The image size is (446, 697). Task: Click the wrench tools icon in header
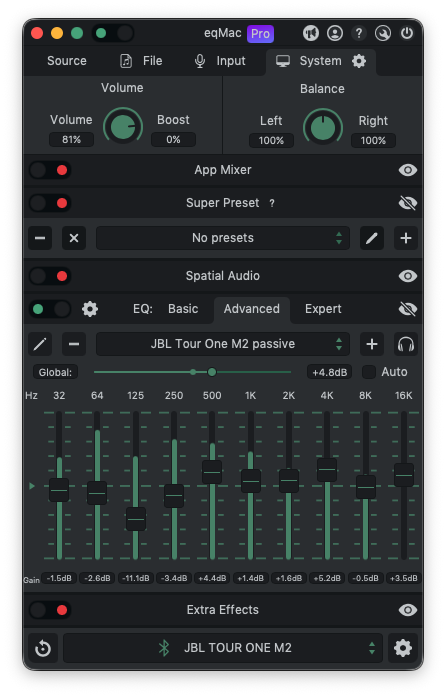tap(383, 33)
